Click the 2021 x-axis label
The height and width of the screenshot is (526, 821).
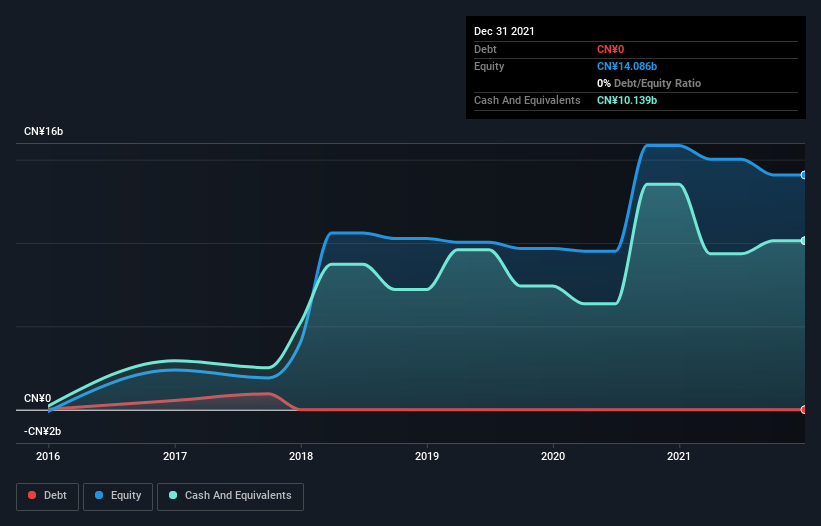tap(679, 456)
